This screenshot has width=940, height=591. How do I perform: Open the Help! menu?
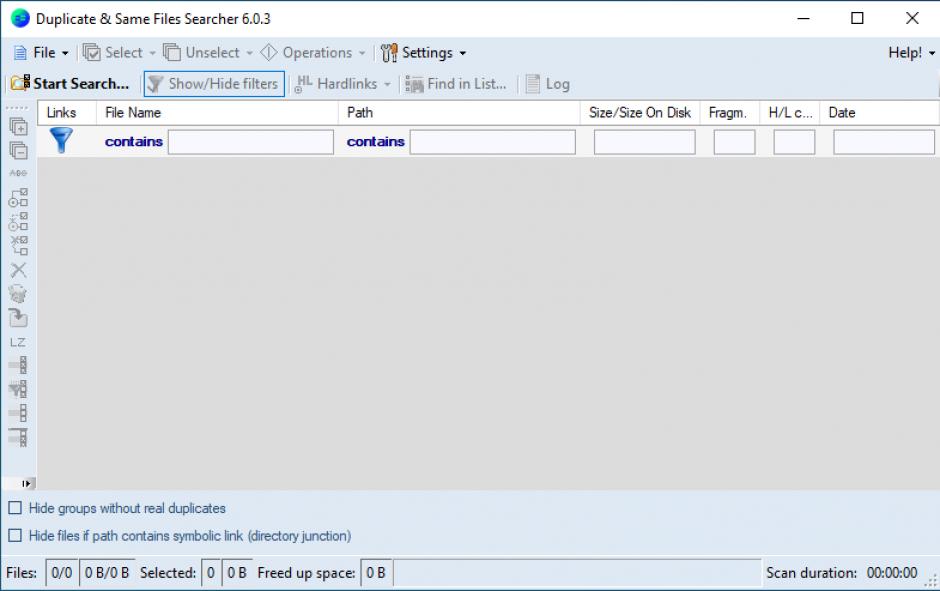(911, 53)
